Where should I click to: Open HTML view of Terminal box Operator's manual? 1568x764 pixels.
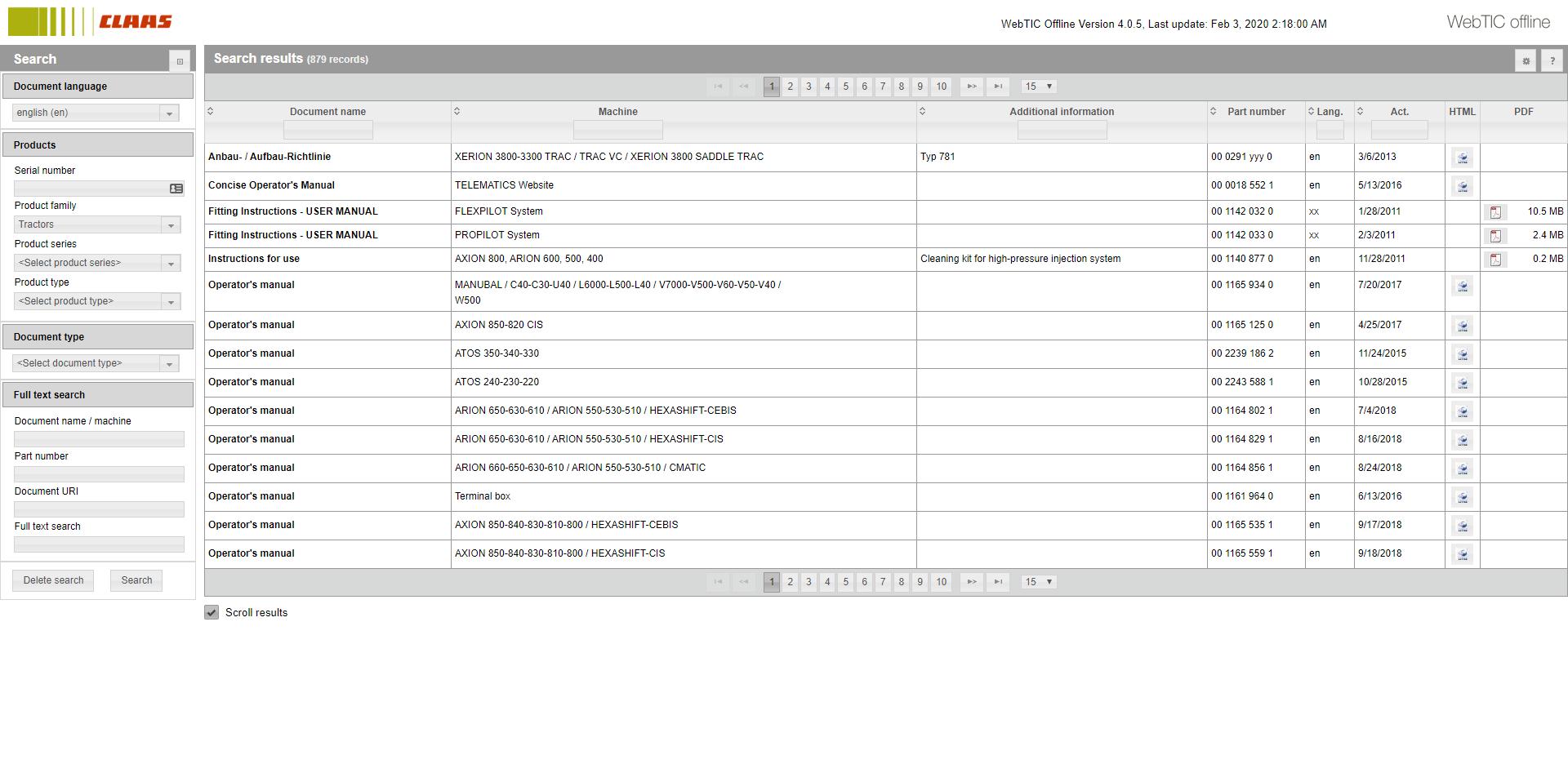[1462, 497]
